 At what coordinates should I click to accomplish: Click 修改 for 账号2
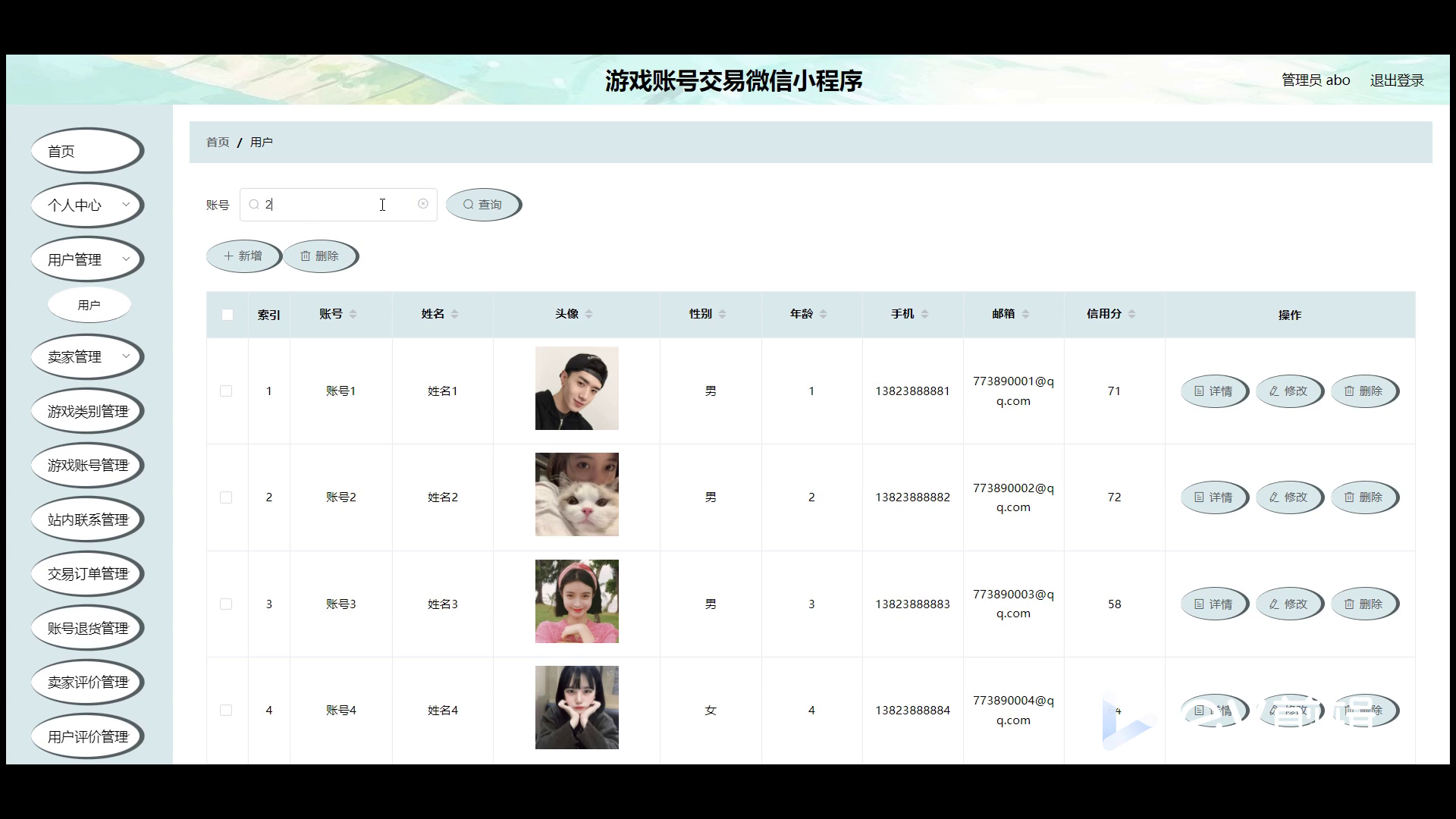pos(1290,497)
